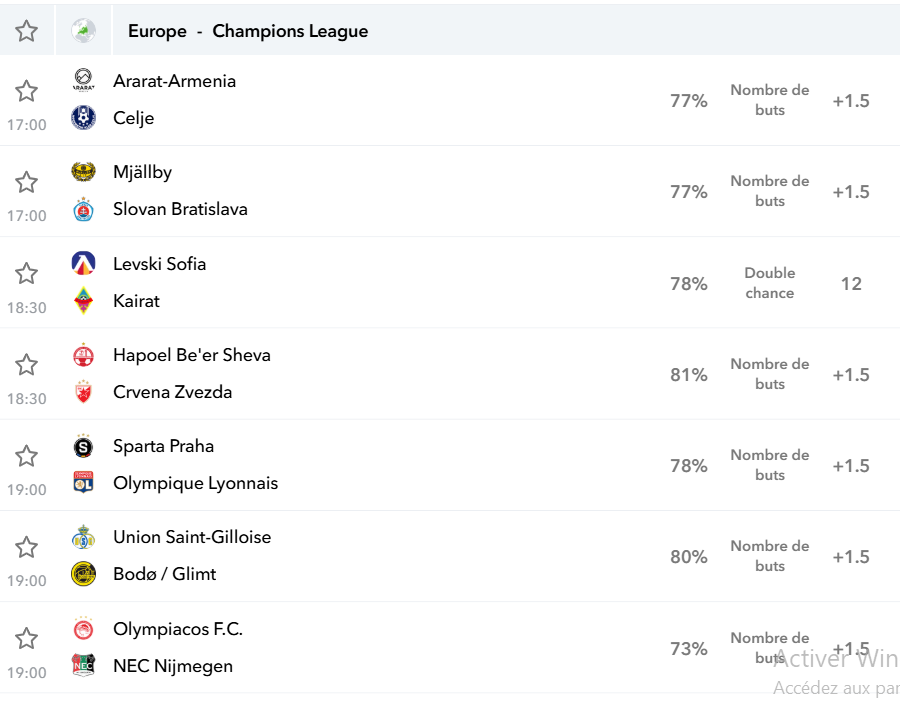Click the Levski Sofia club logo
Screen dimensions: 900x703
pos(83,263)
